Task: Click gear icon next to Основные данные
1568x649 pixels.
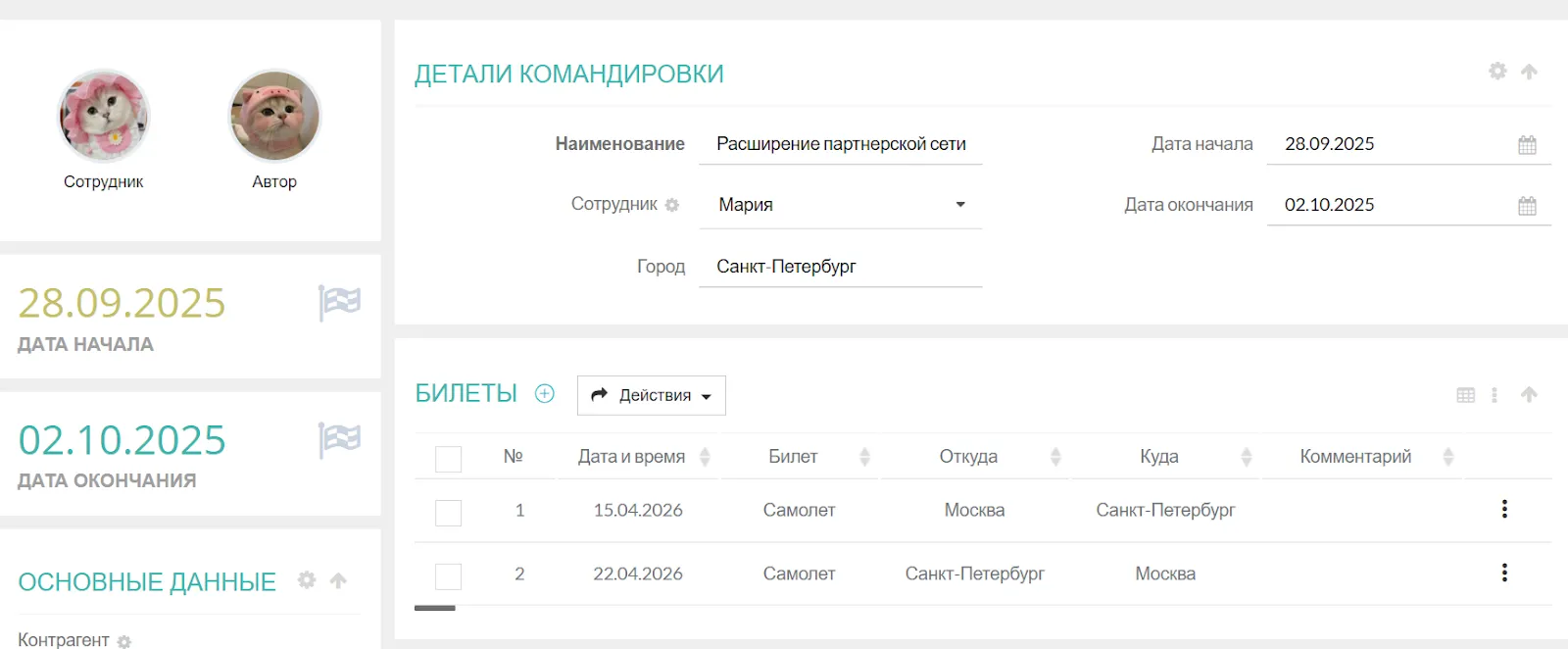Action: tap(307, 580)
